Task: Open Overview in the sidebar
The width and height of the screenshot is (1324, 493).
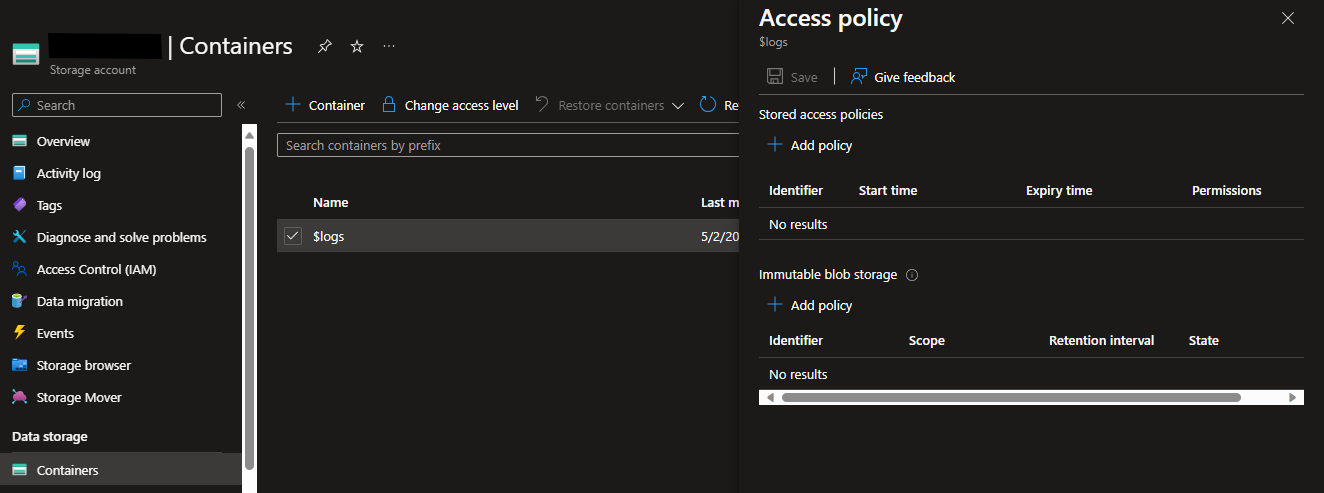Action: pos(63,141)
